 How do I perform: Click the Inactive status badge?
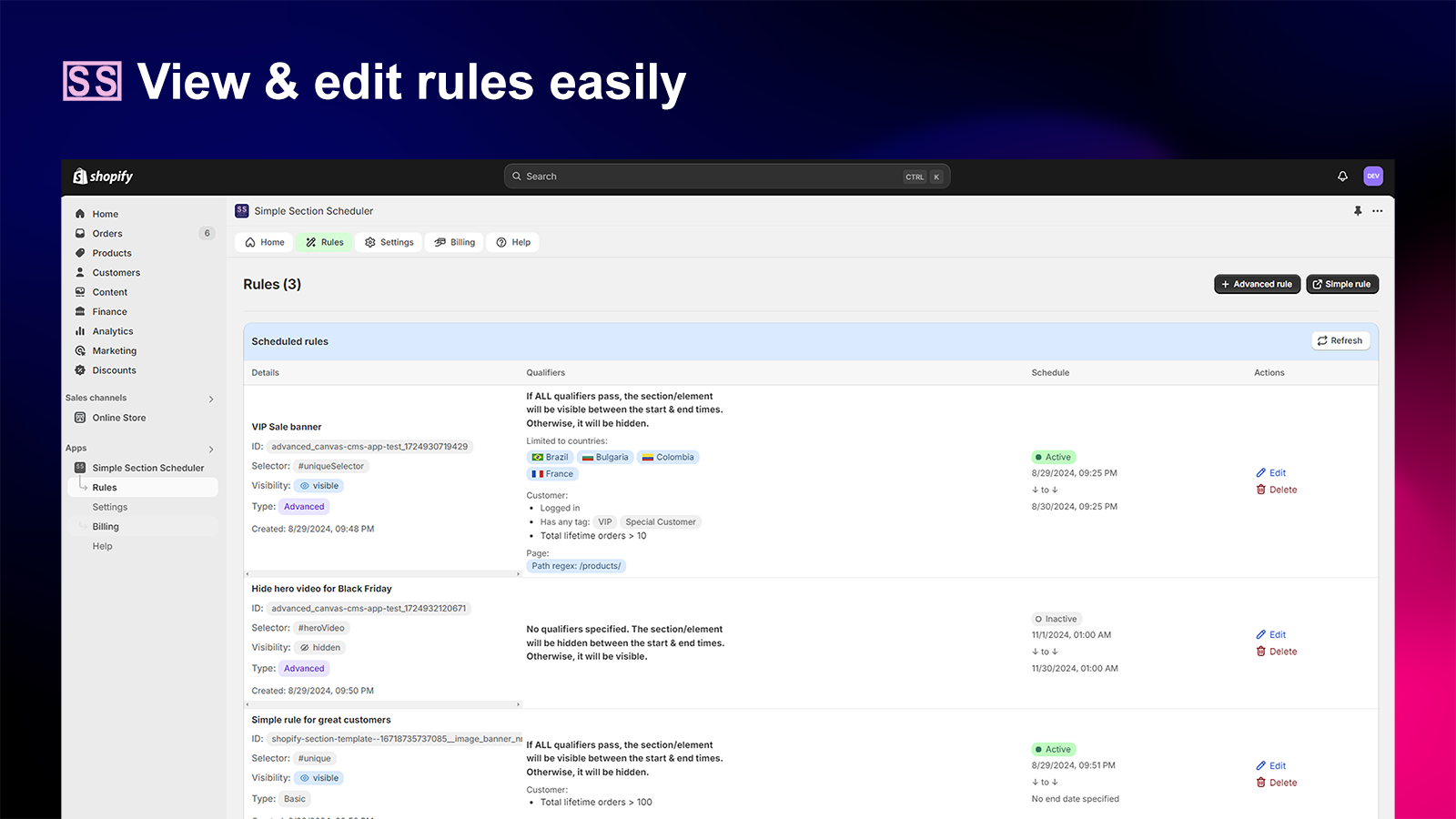[1057, 620]
